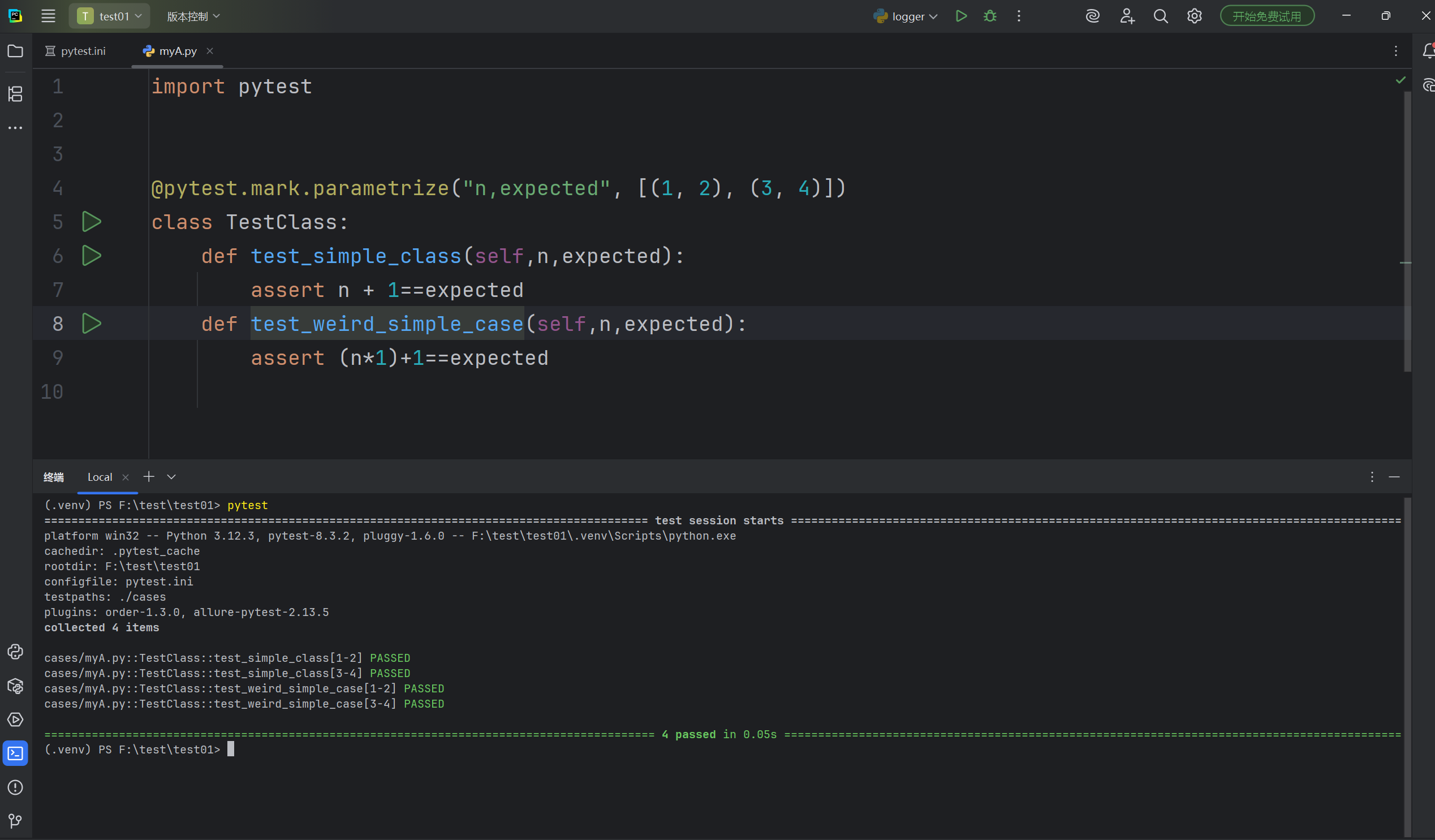The height and width of the screenshot is (840, 1435).
Task: Click the editor vertical scrollbar
Action: click(x=1407, y=228)
